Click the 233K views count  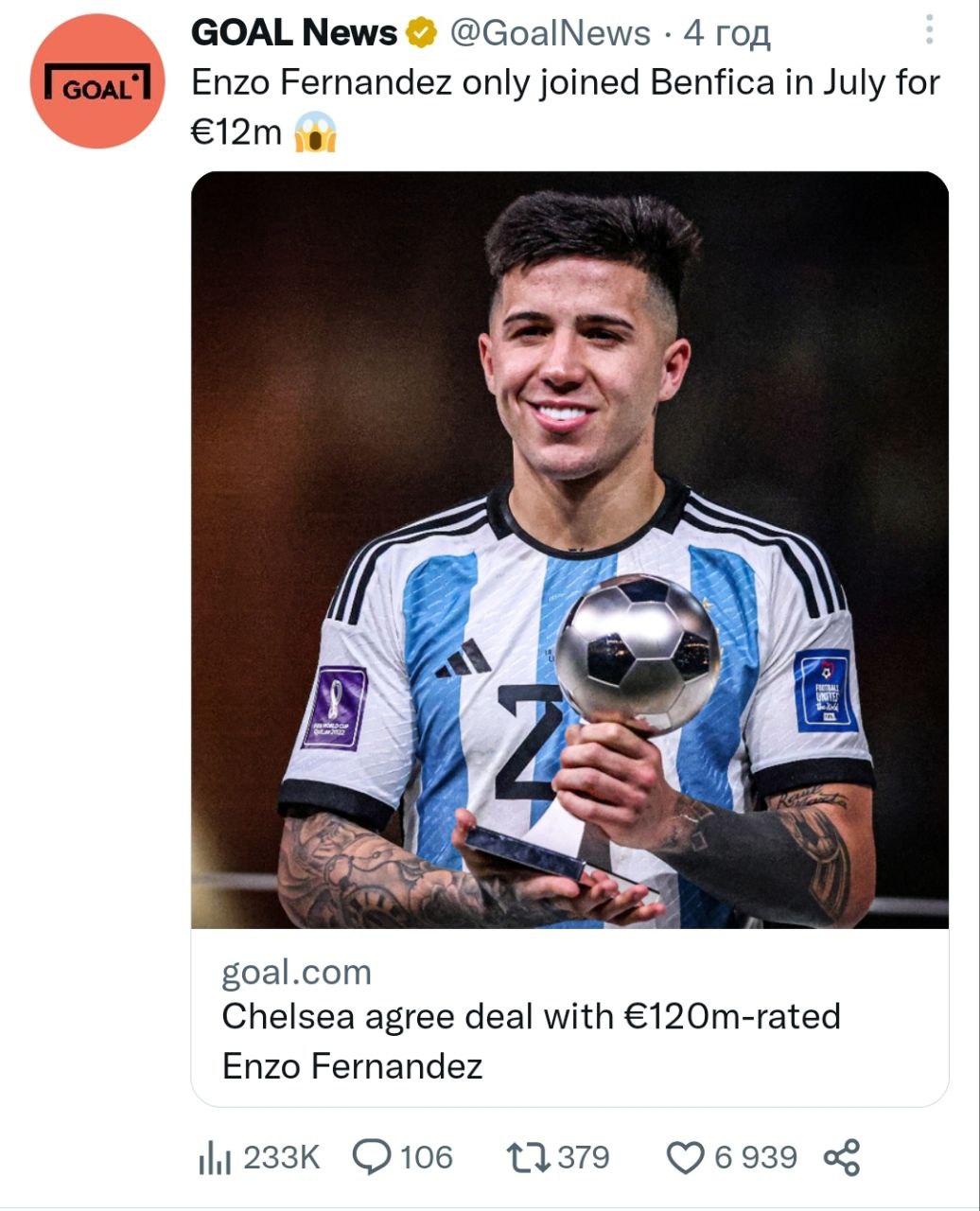282,1157
